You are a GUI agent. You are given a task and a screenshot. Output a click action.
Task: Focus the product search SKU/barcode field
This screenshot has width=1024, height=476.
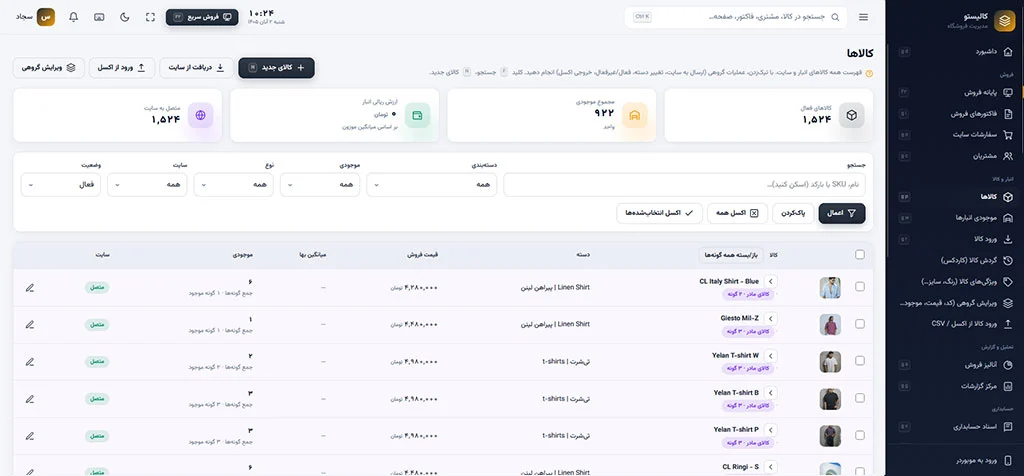(x=684, y=185)
